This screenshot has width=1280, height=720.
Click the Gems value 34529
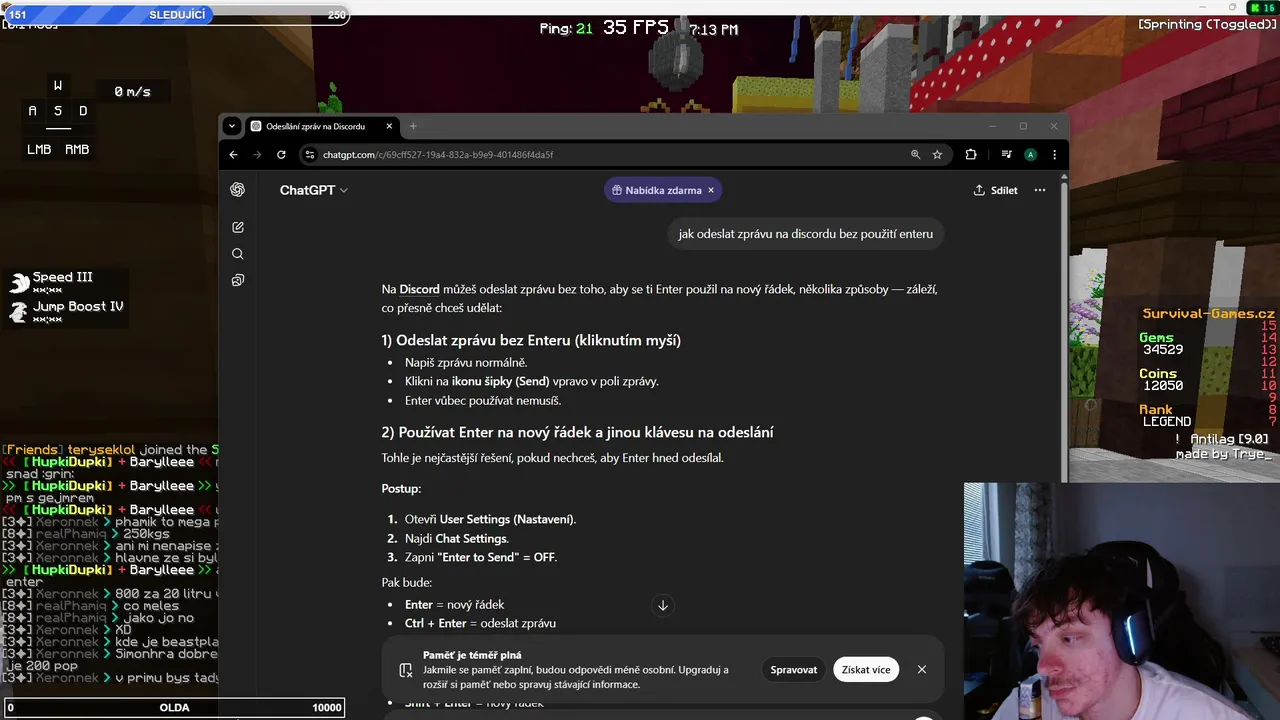click(1163, 350)
